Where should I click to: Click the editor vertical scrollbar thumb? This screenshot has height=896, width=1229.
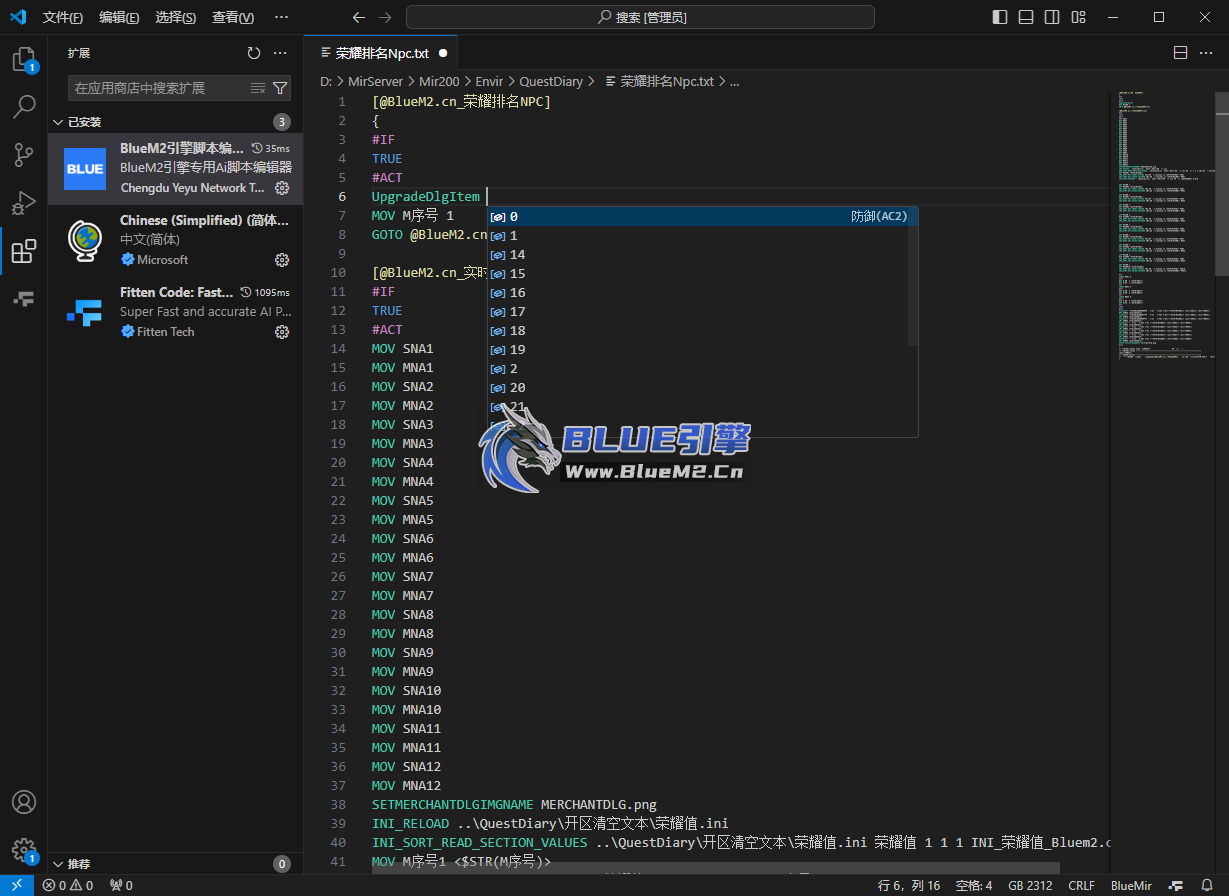click(1221, 182)
